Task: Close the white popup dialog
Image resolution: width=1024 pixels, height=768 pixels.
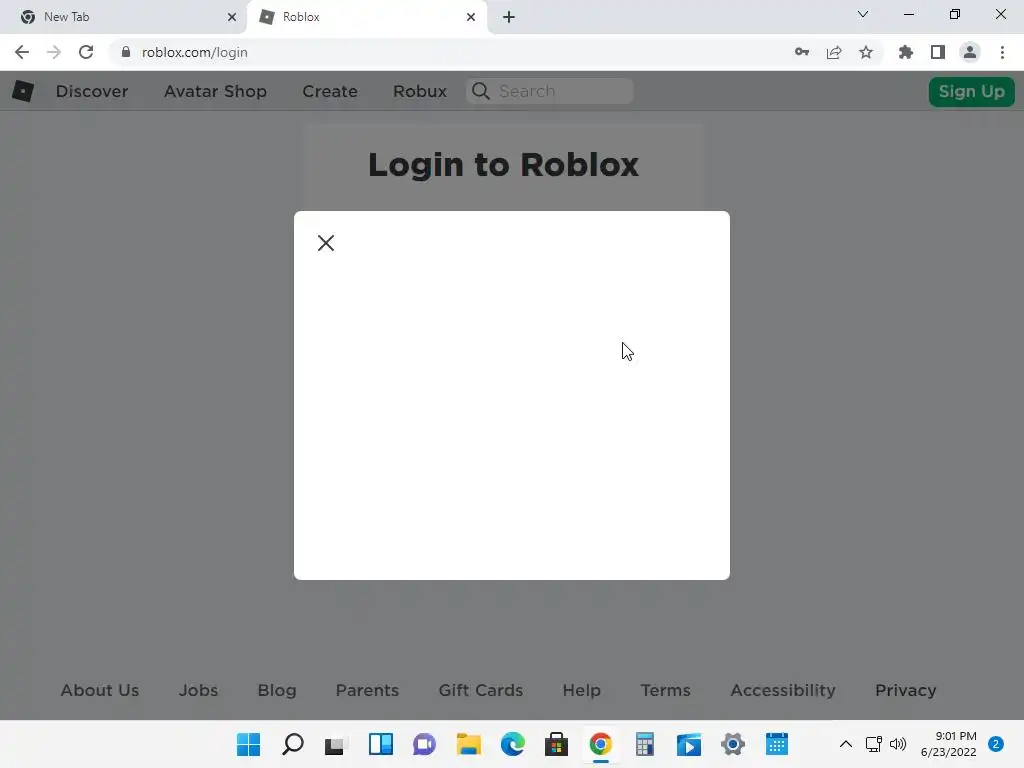Action: [x=326, y=243]
